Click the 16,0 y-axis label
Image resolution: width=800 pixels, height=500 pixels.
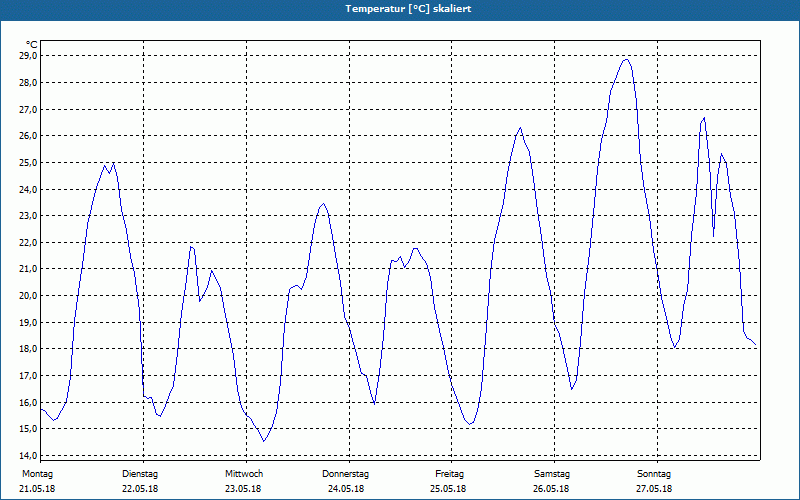[x=28, y=402]
